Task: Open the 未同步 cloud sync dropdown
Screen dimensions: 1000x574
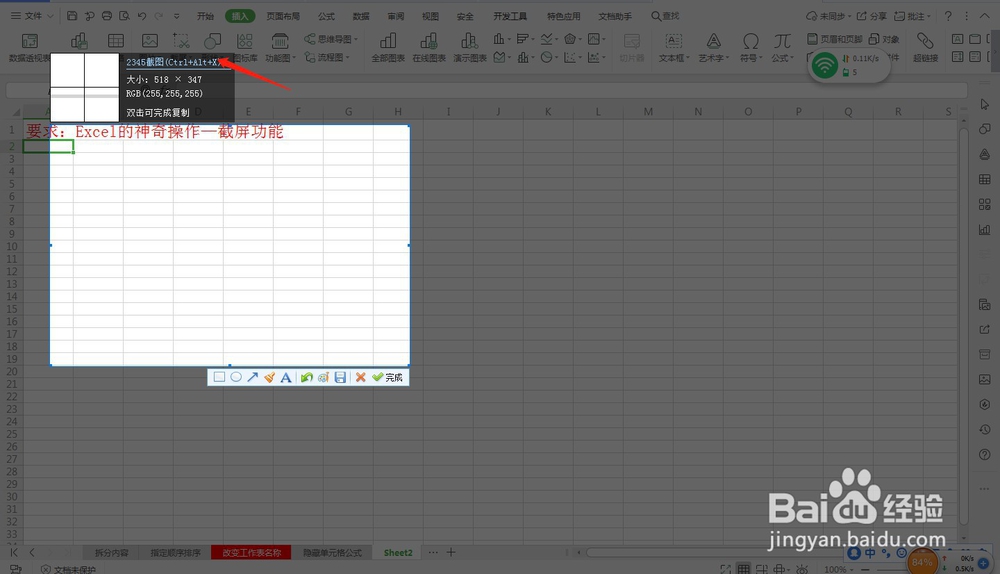Action: point(828,16)
